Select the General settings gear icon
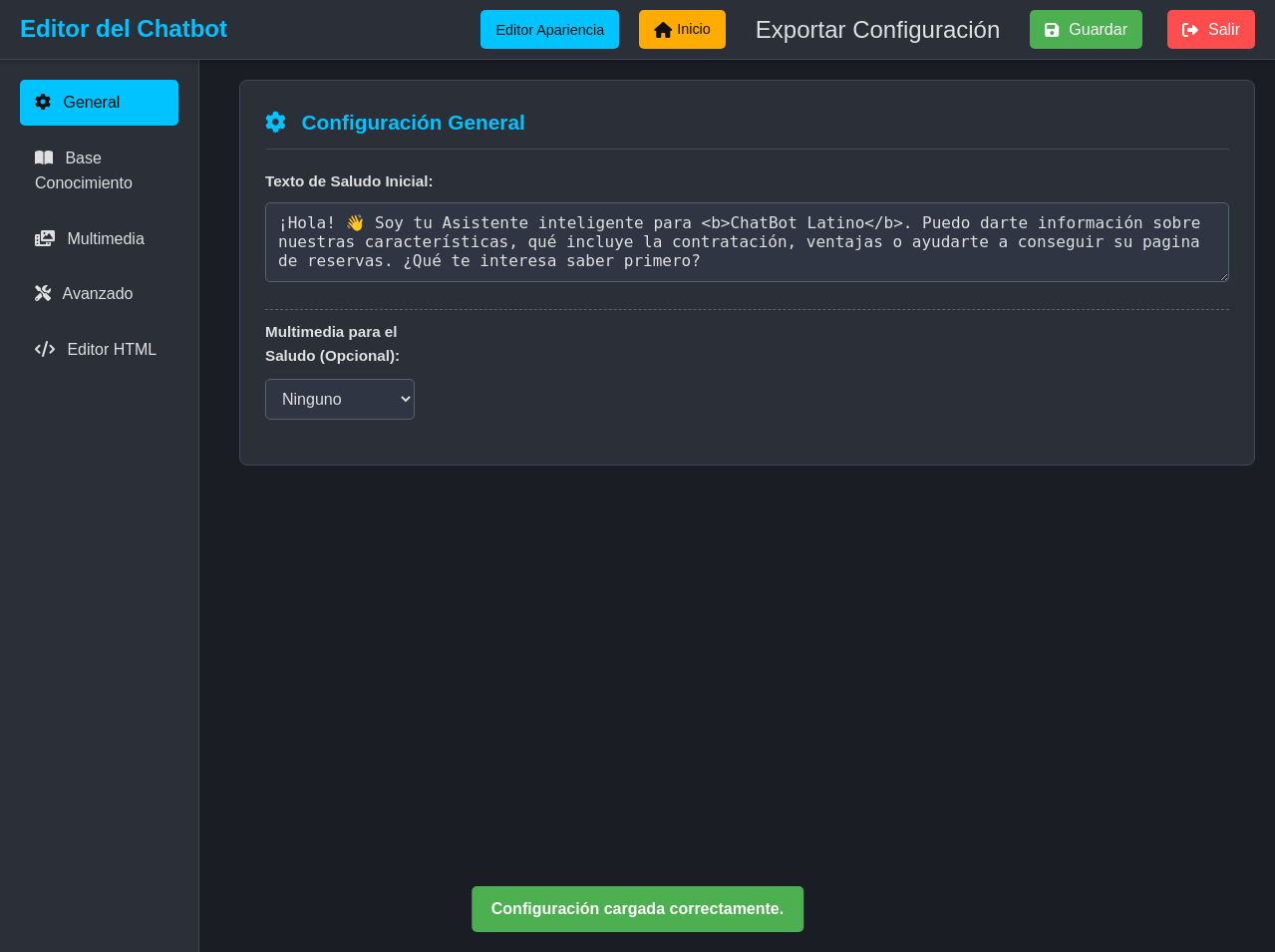The height and width of the screenshot is (952, 1275). pyautogui.click(x=42, y=102)
